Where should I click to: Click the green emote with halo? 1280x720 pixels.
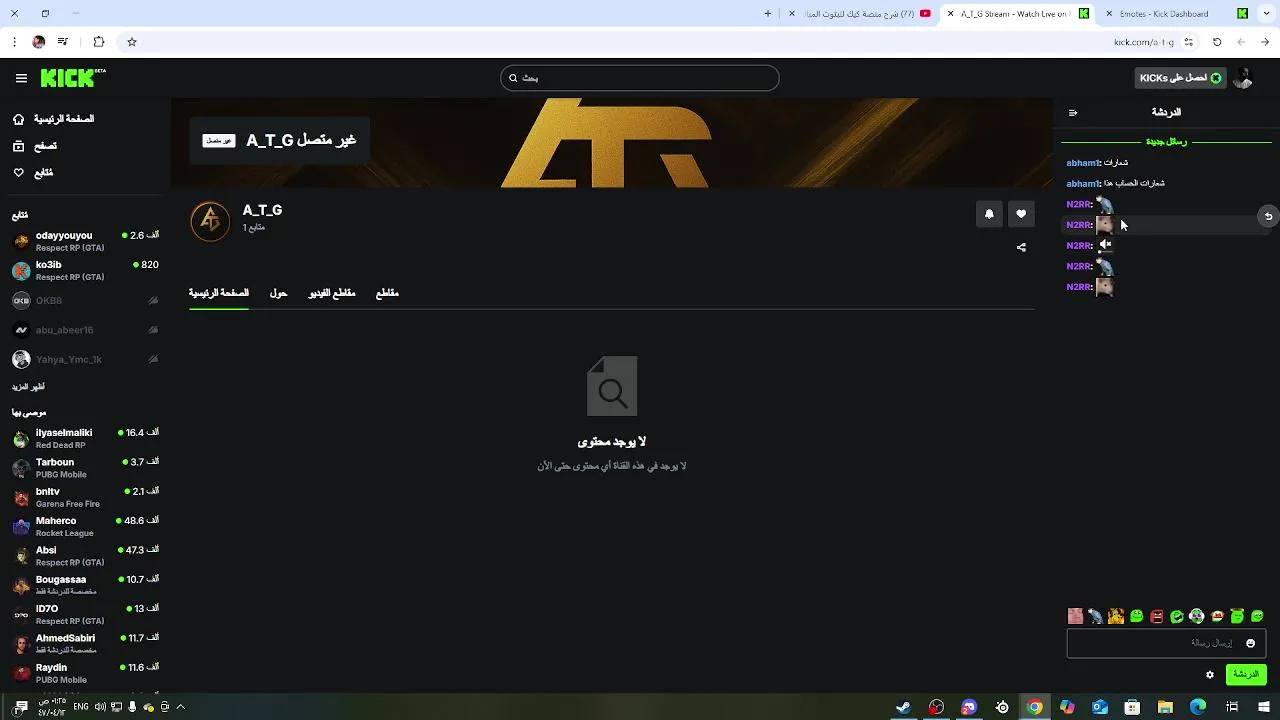click(x=1237, y=616)
